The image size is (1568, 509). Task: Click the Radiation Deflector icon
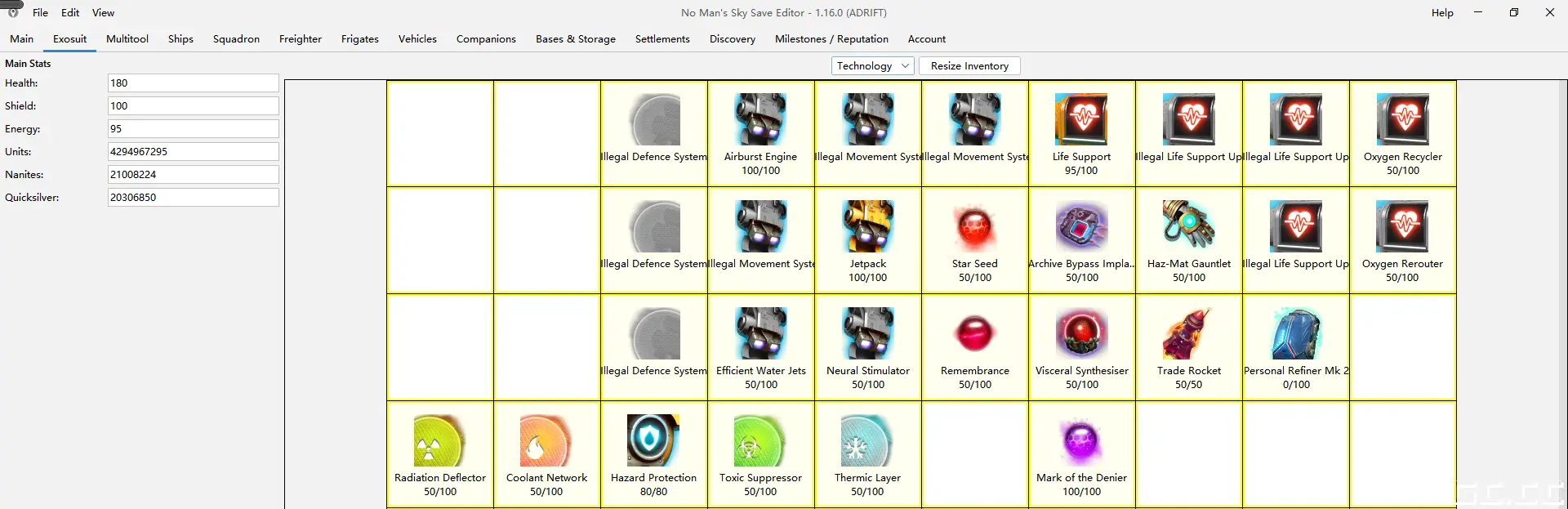[x=439, y=440]
